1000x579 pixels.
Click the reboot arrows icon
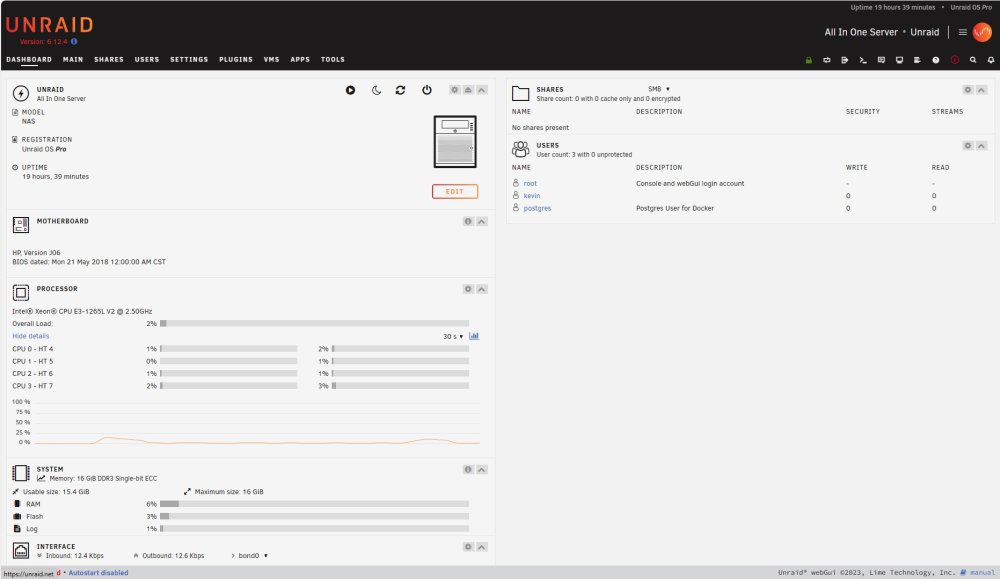click(x=401, y=90)
